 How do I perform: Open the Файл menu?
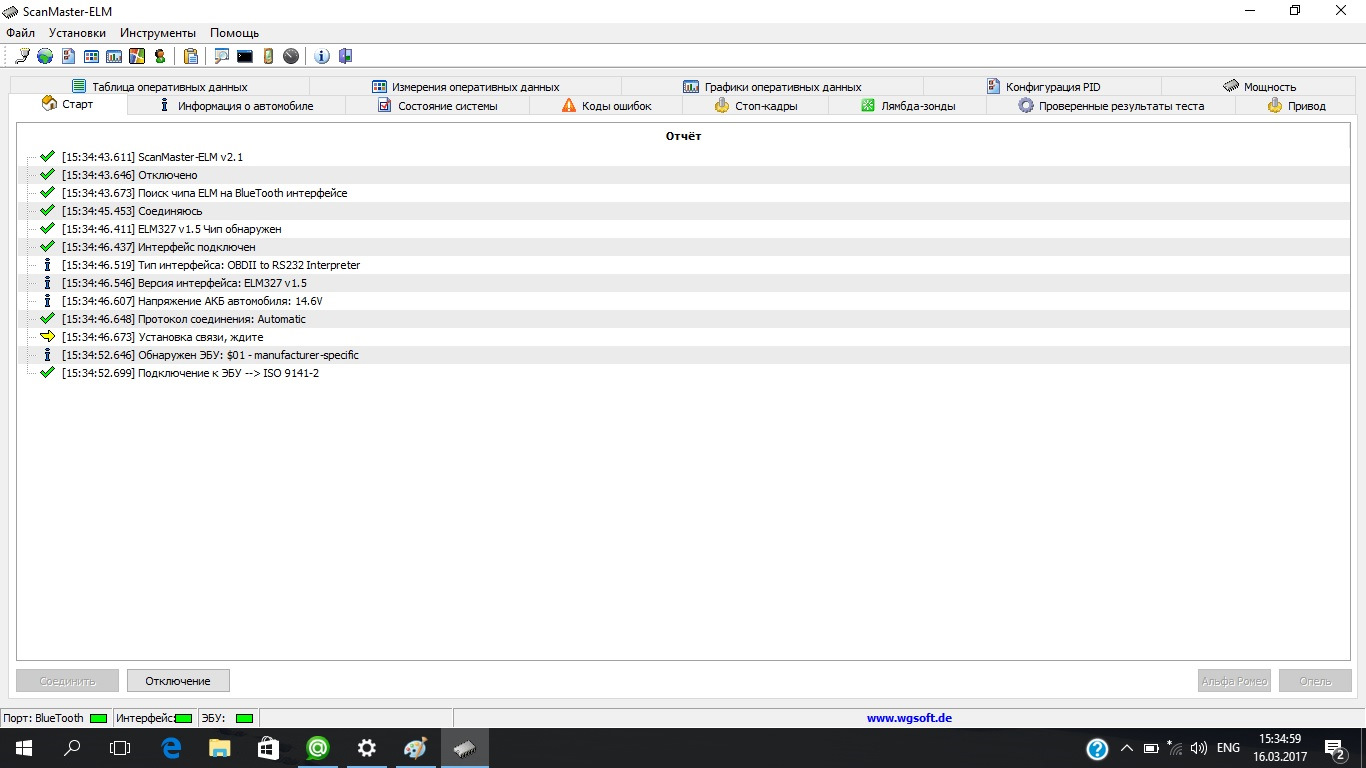coord(20,33)
